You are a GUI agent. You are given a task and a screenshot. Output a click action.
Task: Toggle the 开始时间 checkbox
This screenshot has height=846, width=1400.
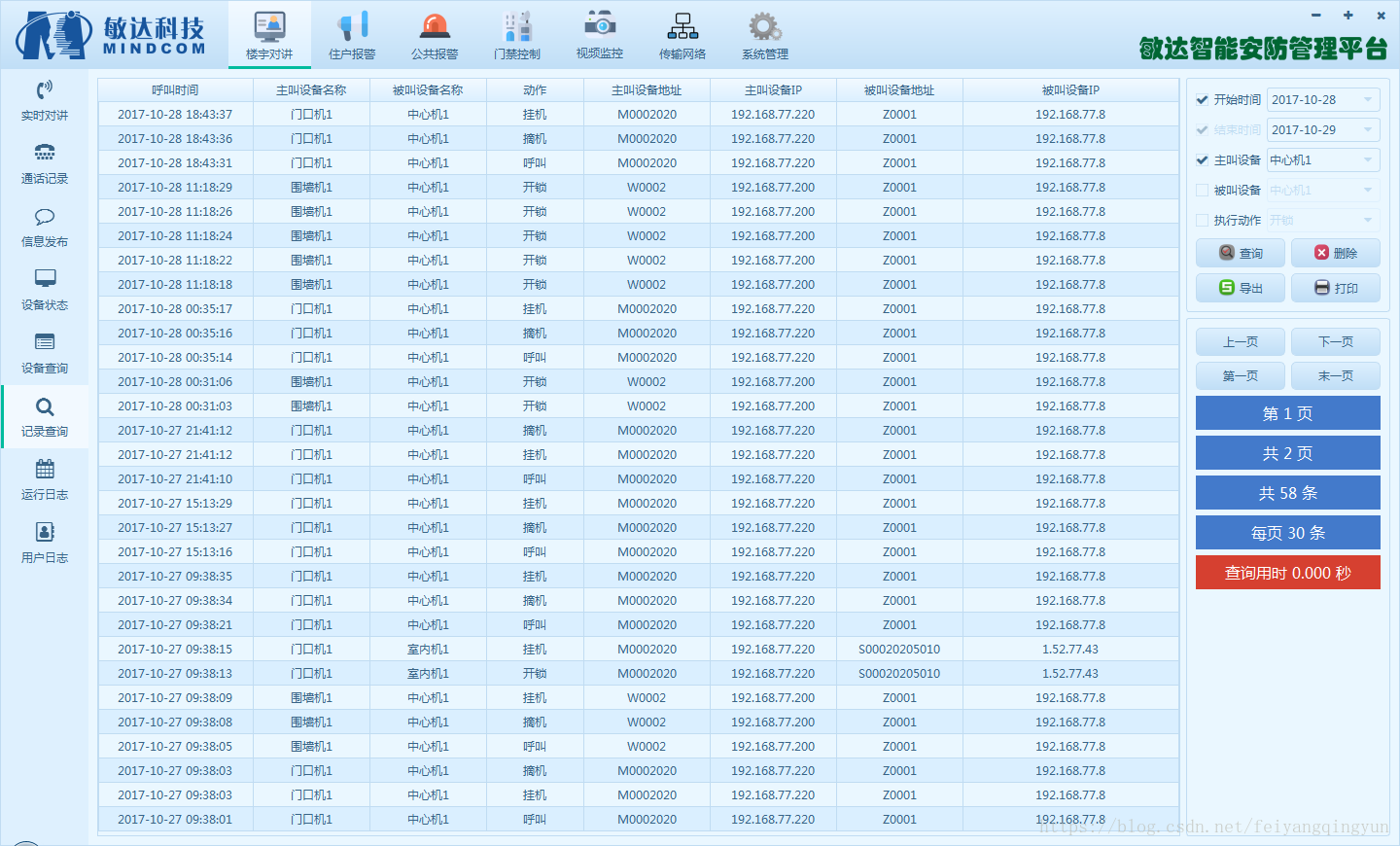[x=1203, y=99]
